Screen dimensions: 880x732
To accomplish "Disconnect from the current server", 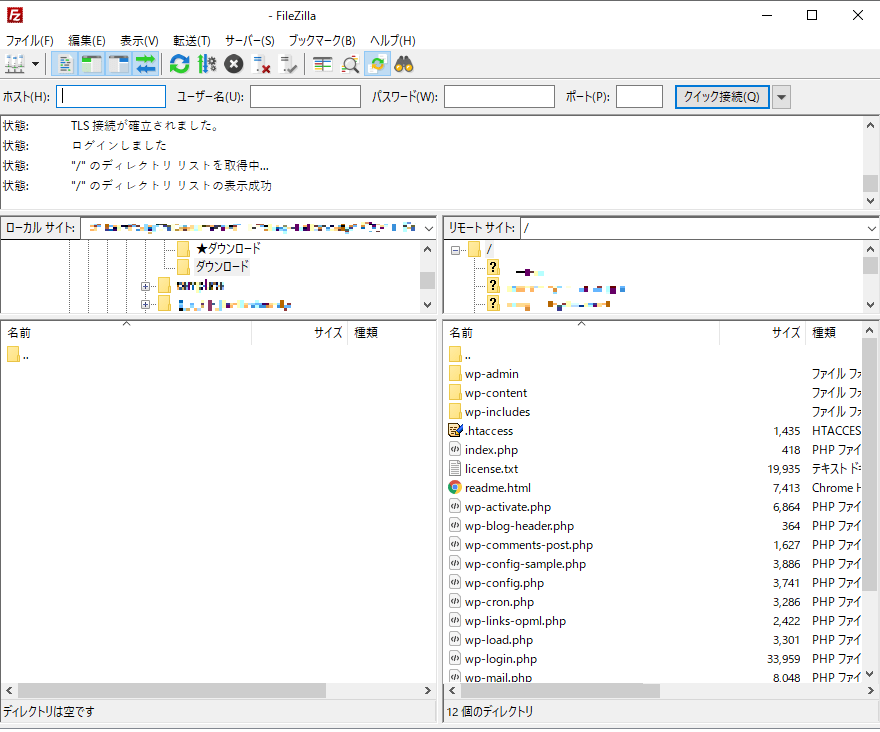I will [262, 64].
